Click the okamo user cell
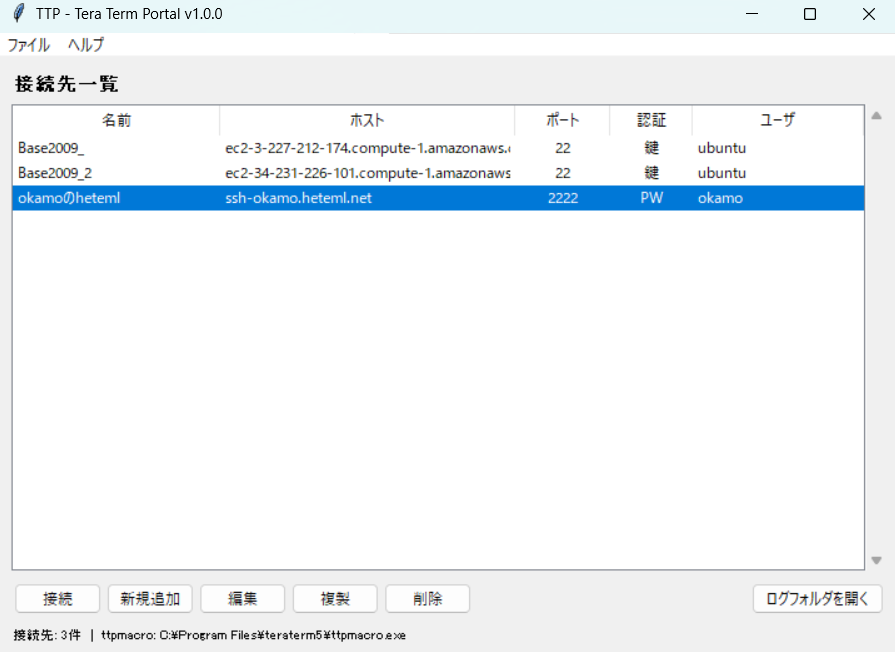 click(778, 198)
